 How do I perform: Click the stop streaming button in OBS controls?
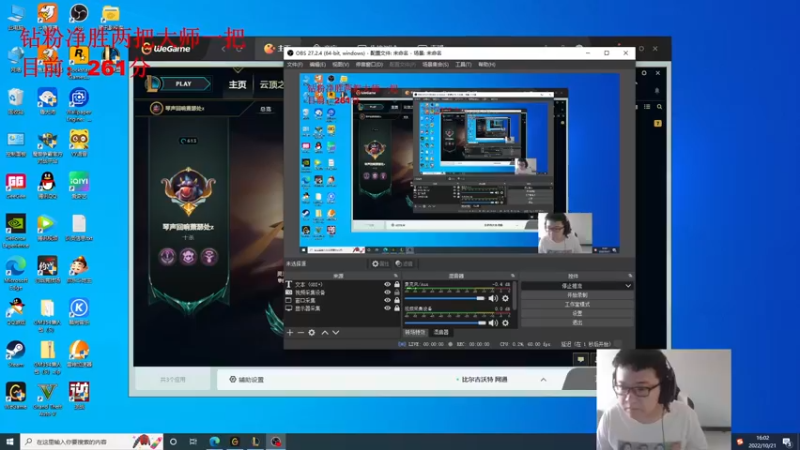tap(572, 286)
